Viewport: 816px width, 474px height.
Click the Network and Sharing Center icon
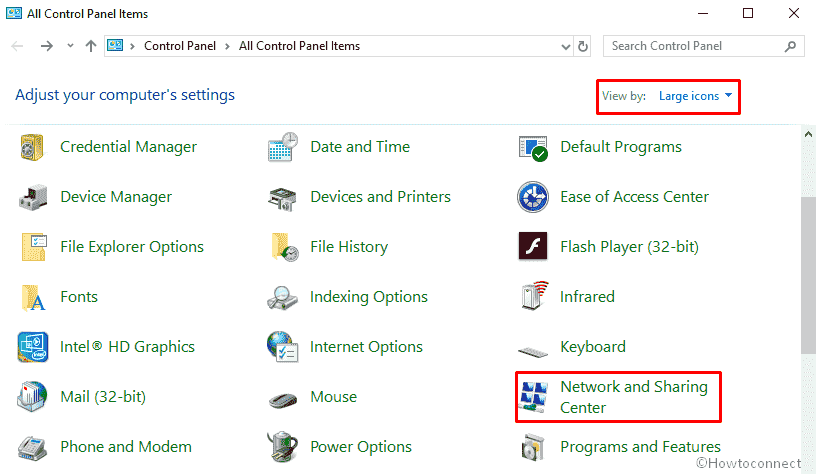pos(534,397)
